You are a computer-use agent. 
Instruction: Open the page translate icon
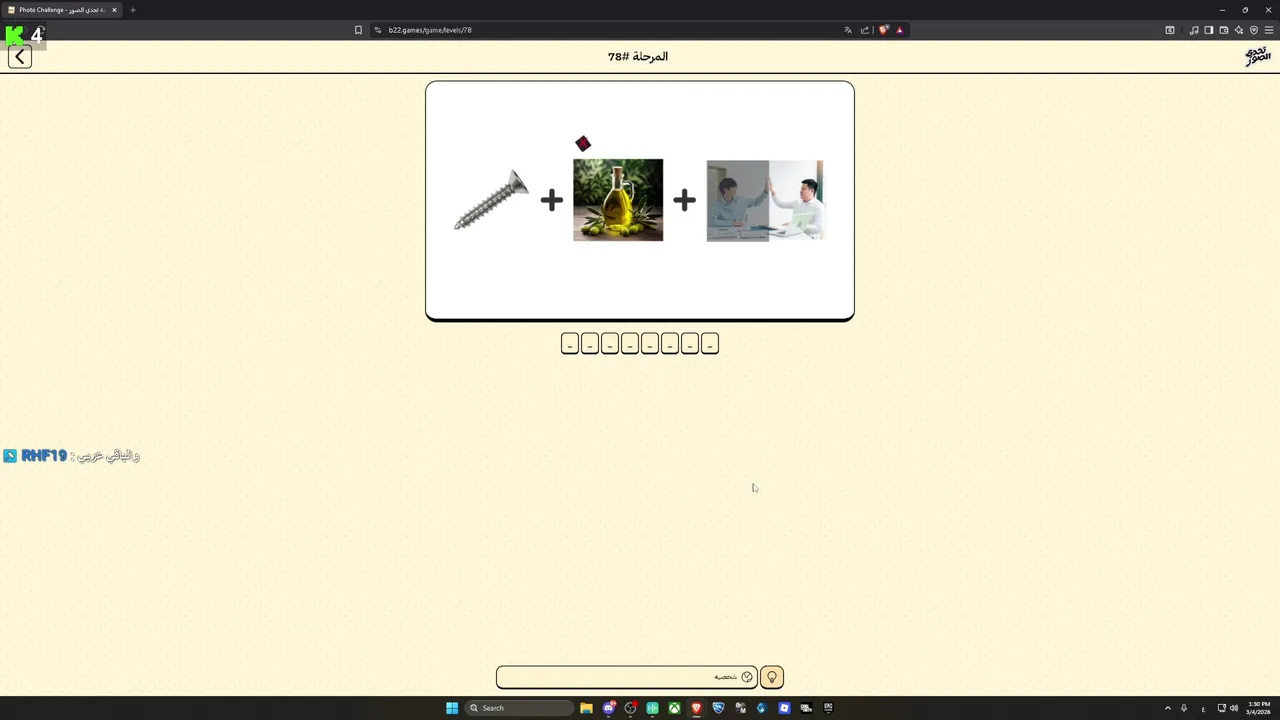coord(848,30)
